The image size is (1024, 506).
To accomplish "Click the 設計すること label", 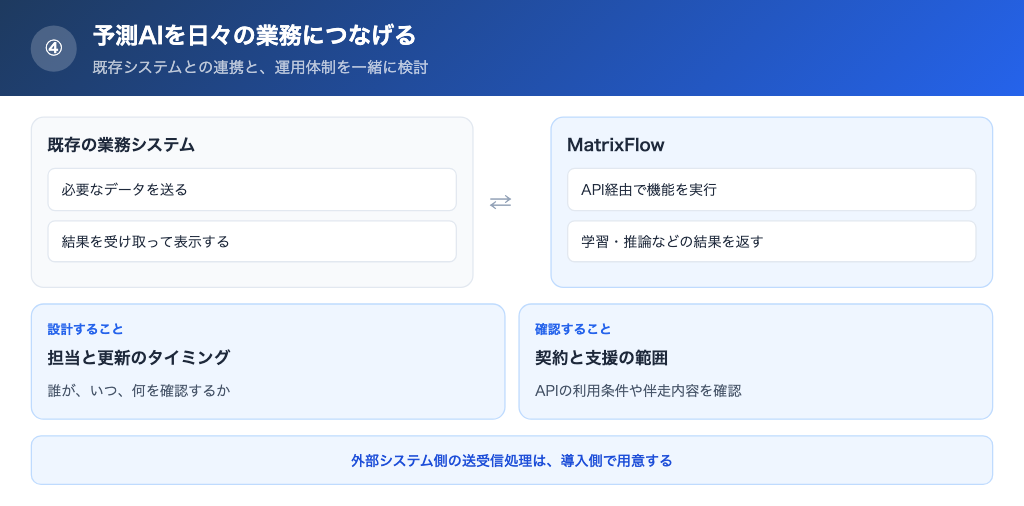I will pos(86,329).
